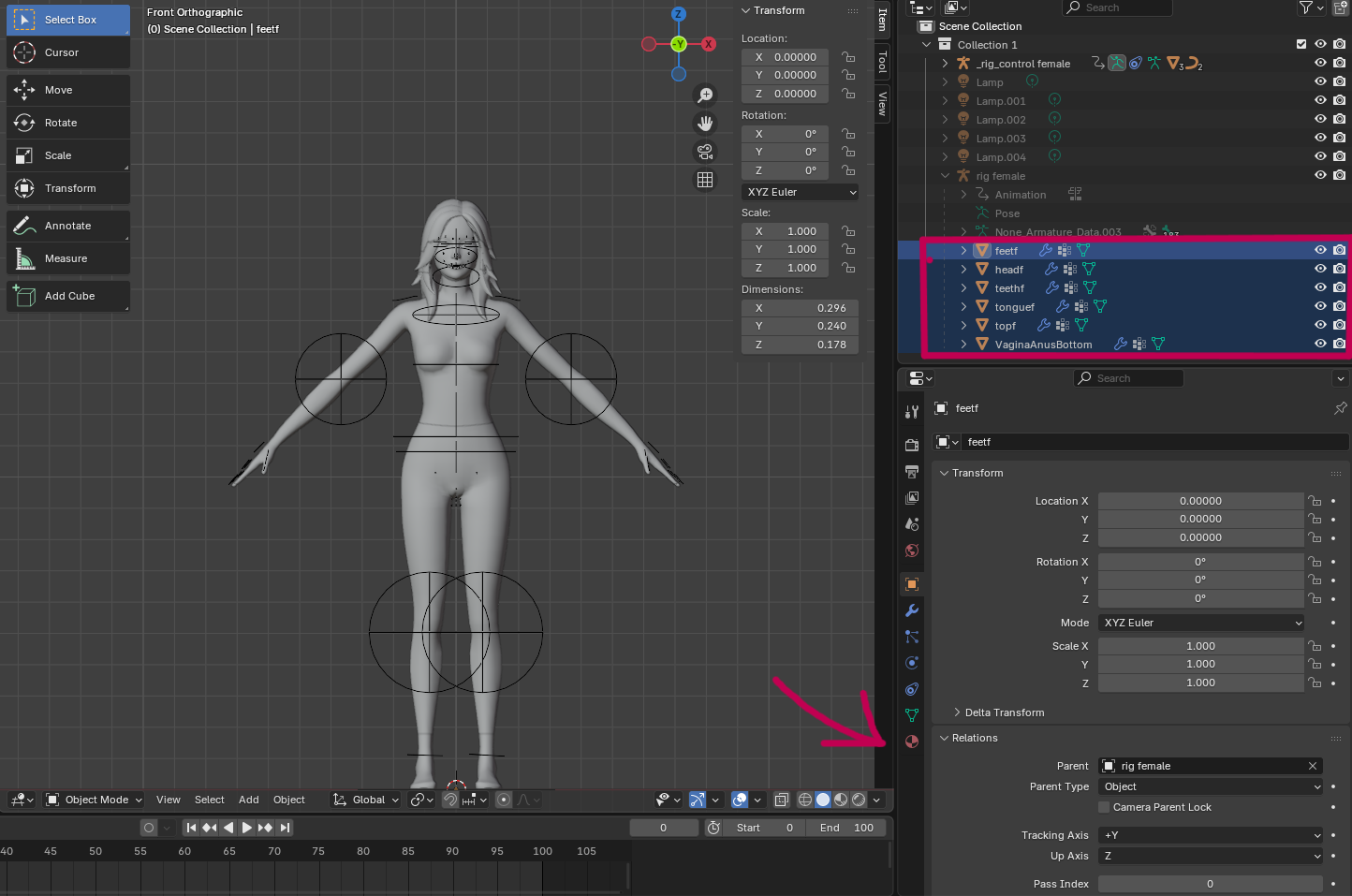Enable Camera Parent Lock checkbox
Viewport: 1352px width, 896px height.
[x=1104, y=807]
